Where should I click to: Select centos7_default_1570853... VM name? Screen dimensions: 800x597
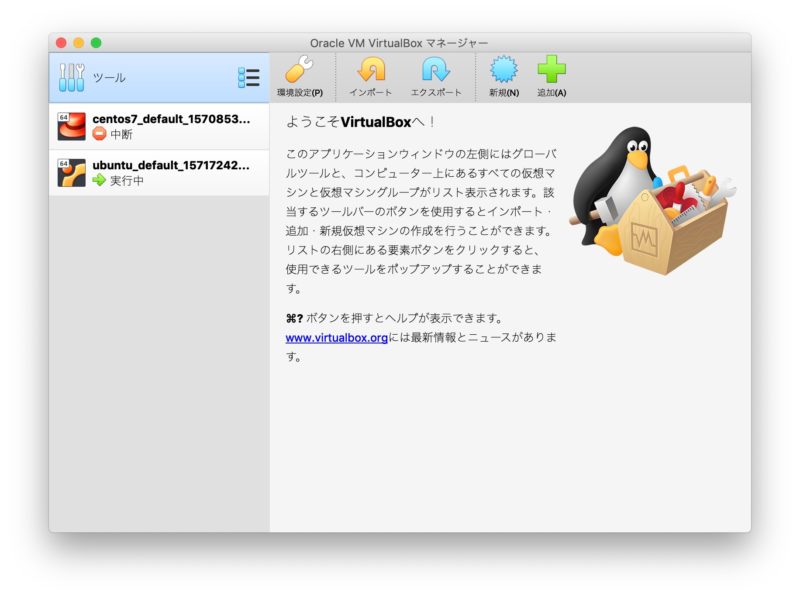[171, 119]
